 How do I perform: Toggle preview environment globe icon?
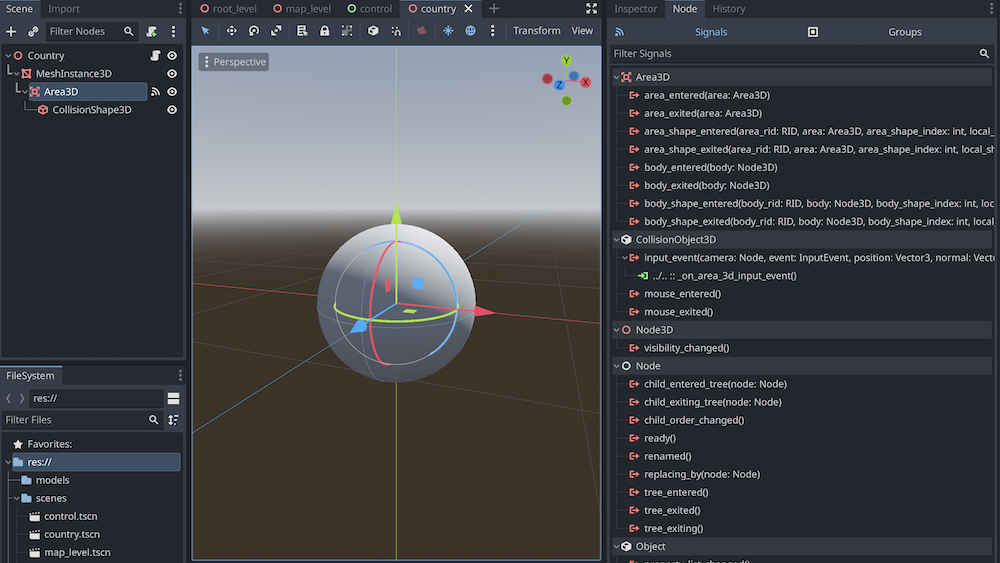tap(470, 31)
